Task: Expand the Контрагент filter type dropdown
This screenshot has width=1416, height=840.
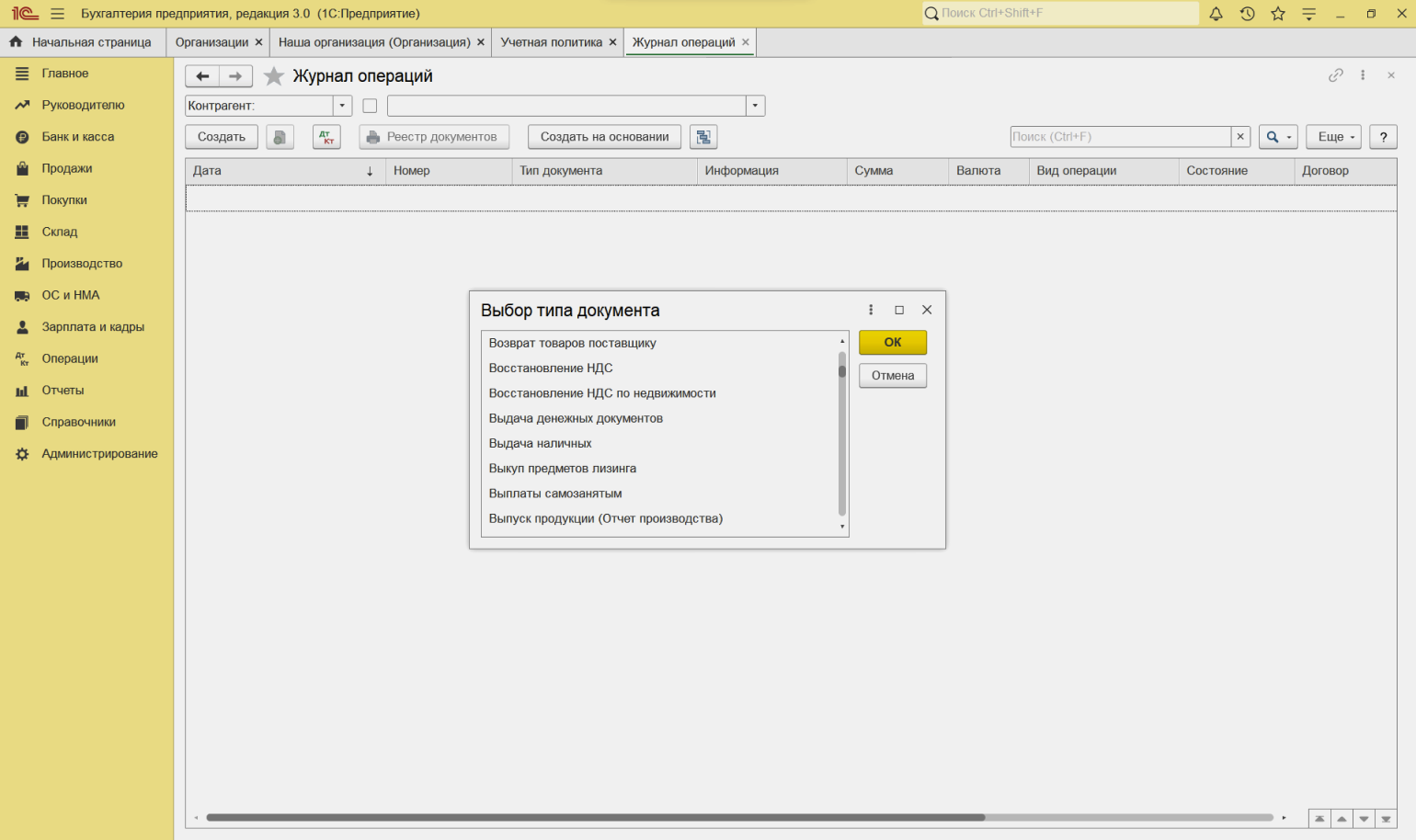Action: tap(342, 106)
